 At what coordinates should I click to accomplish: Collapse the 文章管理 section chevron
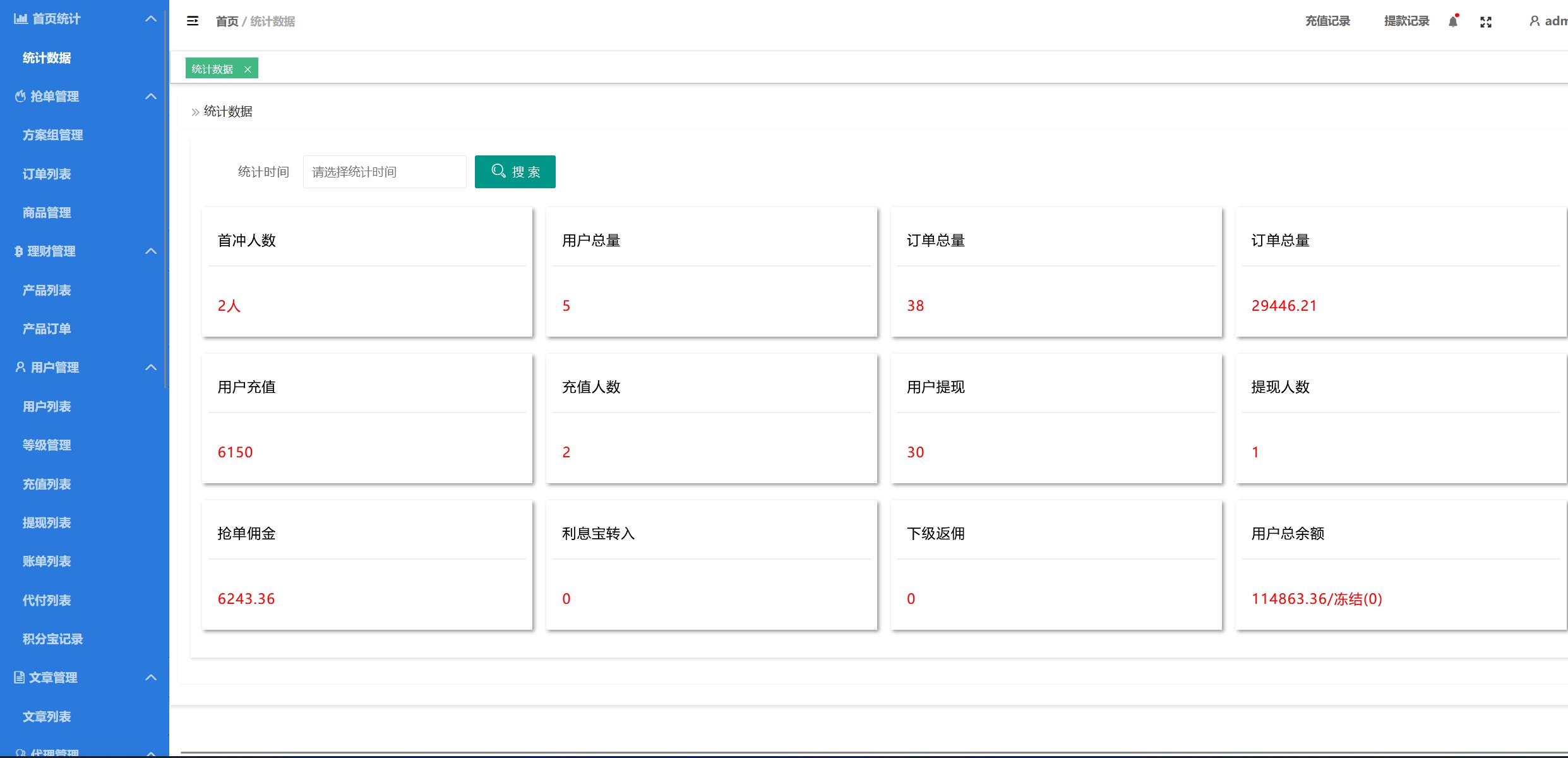(151, 678)
